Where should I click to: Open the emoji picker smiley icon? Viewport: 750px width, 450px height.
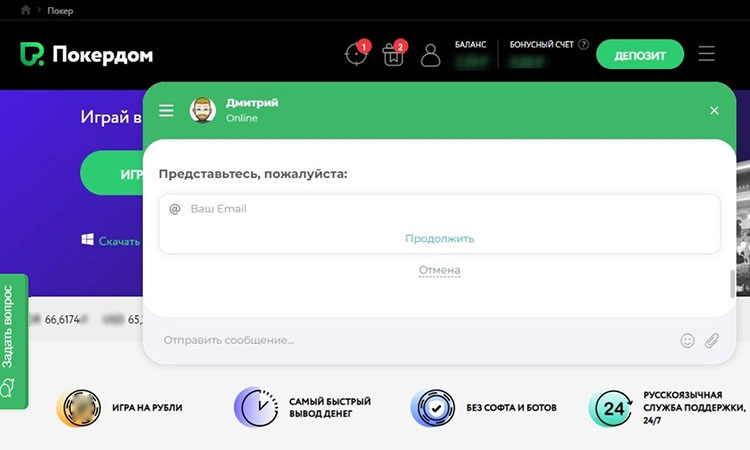click(687, 340)
